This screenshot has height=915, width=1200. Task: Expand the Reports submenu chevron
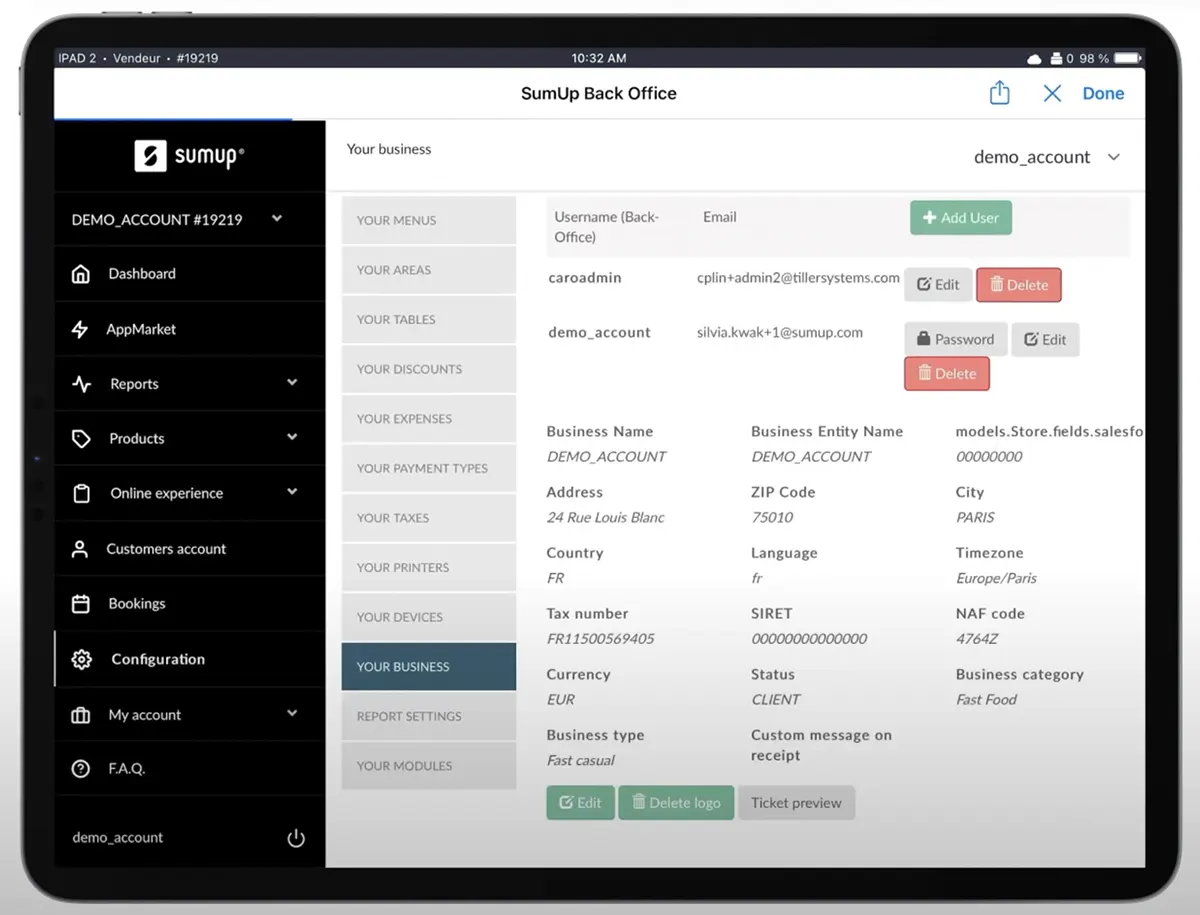(292, 383)
